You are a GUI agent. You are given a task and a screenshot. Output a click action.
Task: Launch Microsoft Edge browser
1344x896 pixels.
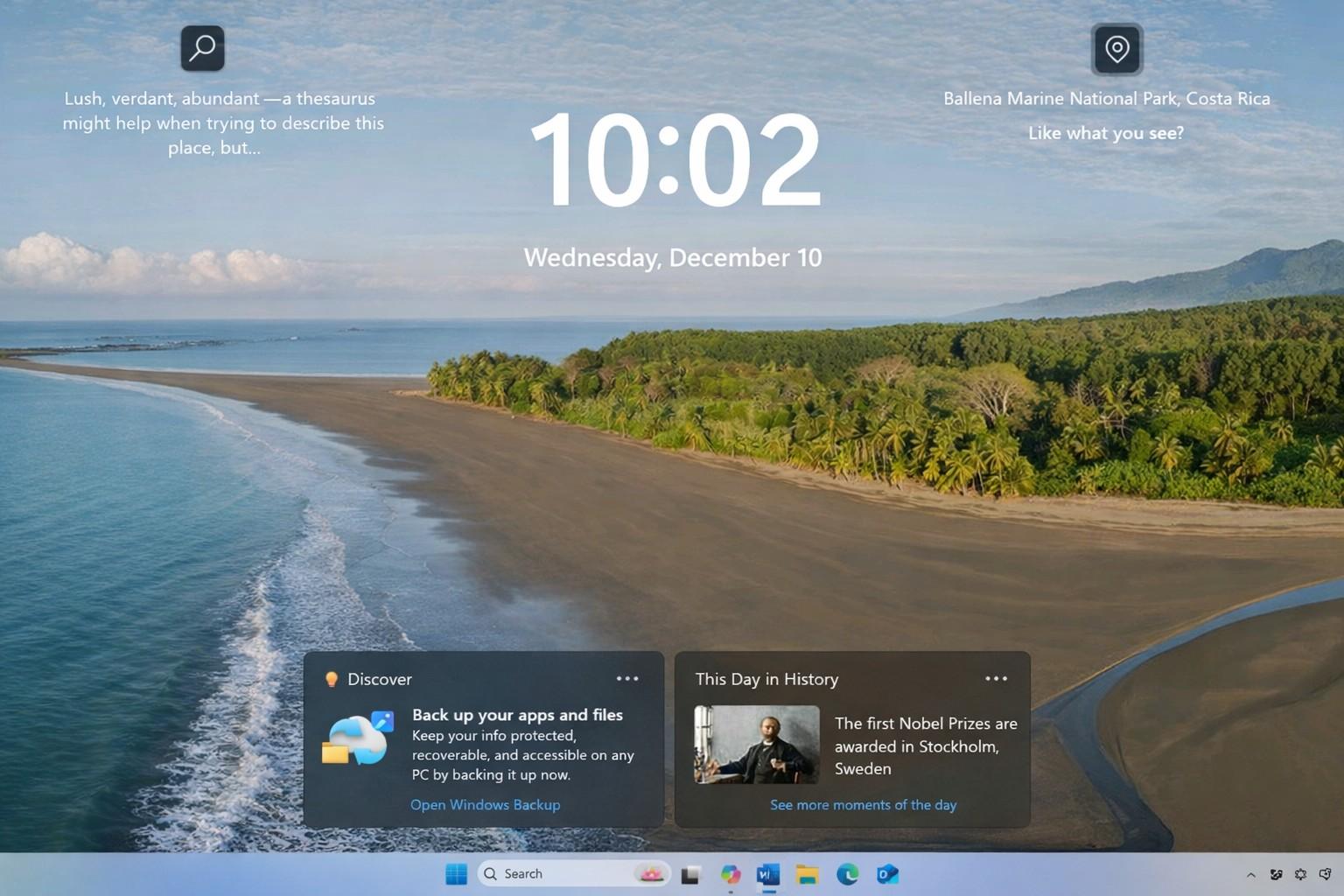(x=847, y=874)
